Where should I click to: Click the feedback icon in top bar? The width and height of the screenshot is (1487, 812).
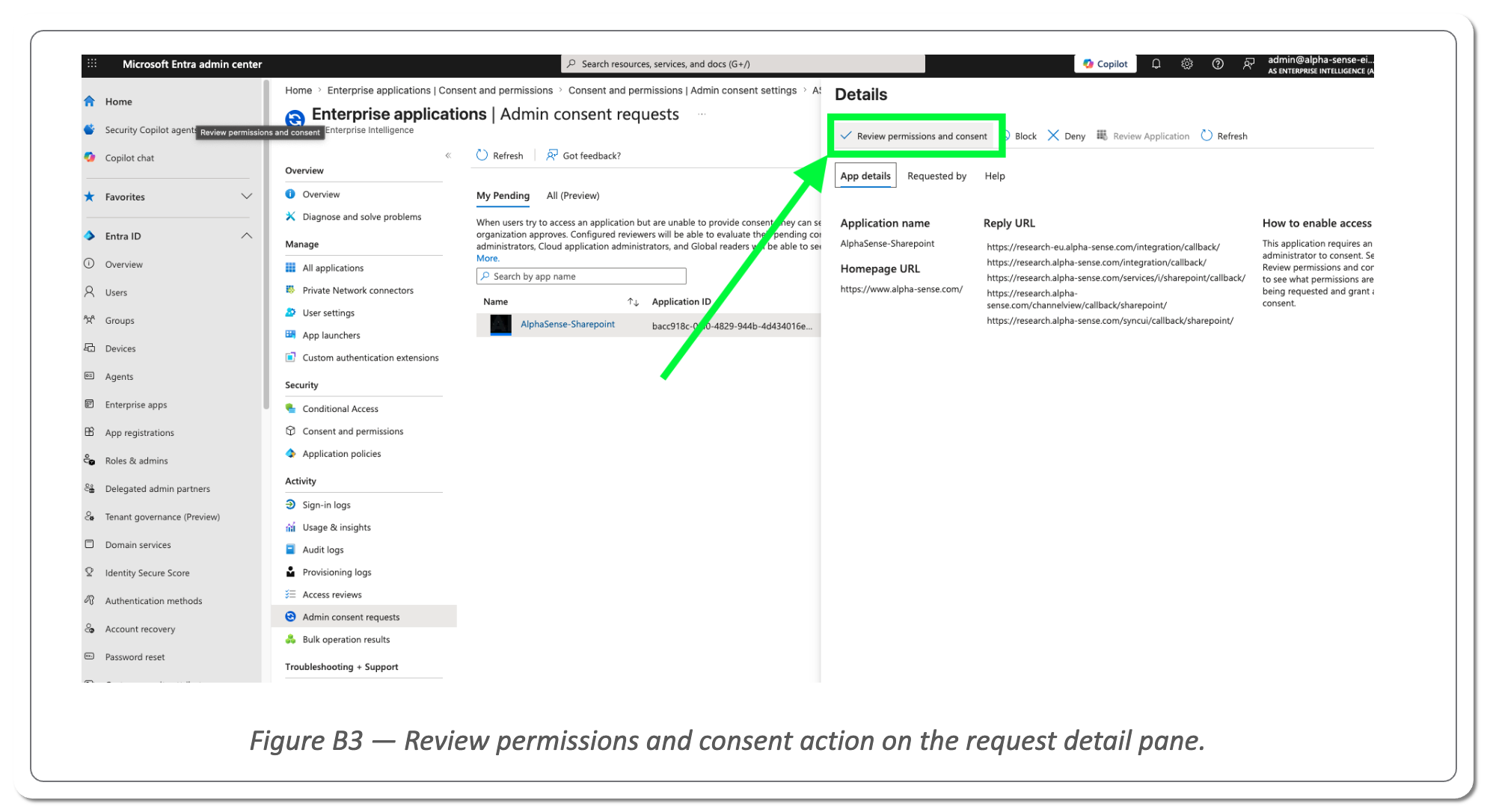[1248, 64]
